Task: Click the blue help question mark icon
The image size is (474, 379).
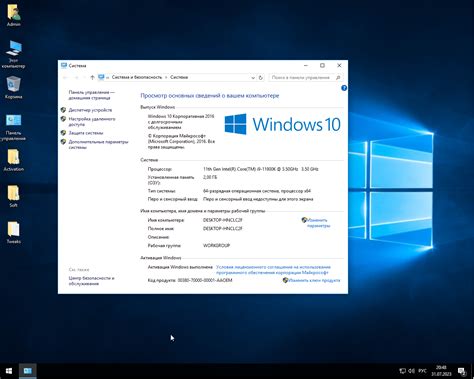Action: 344,88
